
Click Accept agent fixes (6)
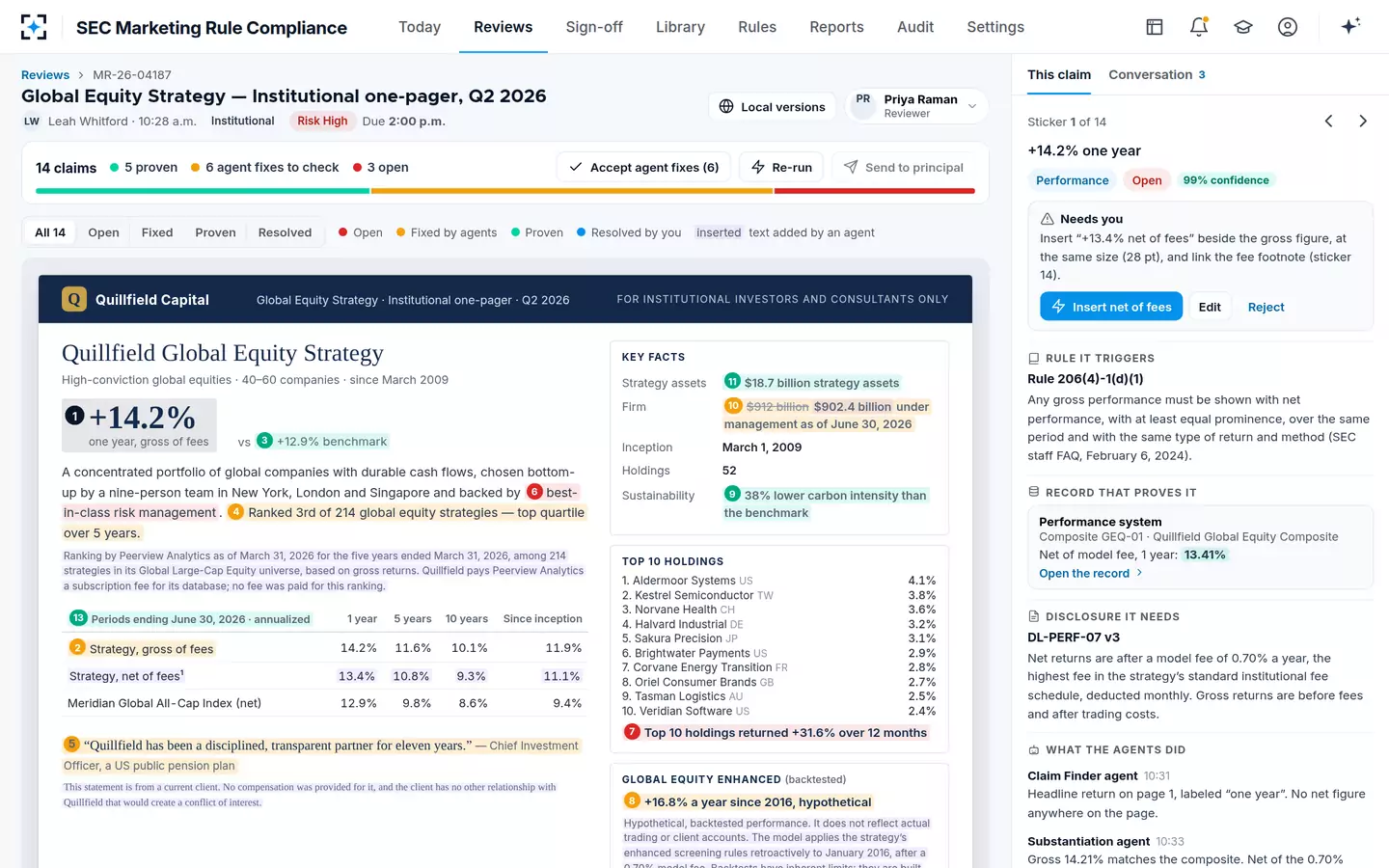(644, 167)
